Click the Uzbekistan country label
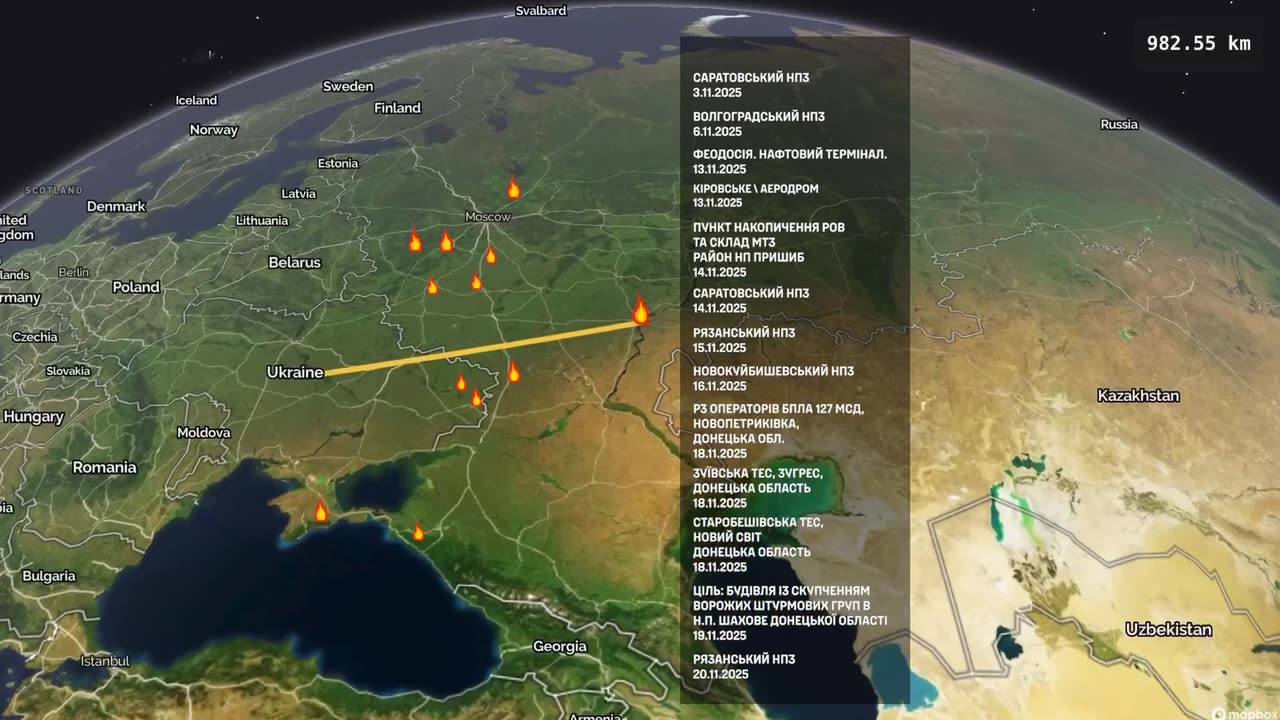The image size is (1280, 720). pos(1169,630)
